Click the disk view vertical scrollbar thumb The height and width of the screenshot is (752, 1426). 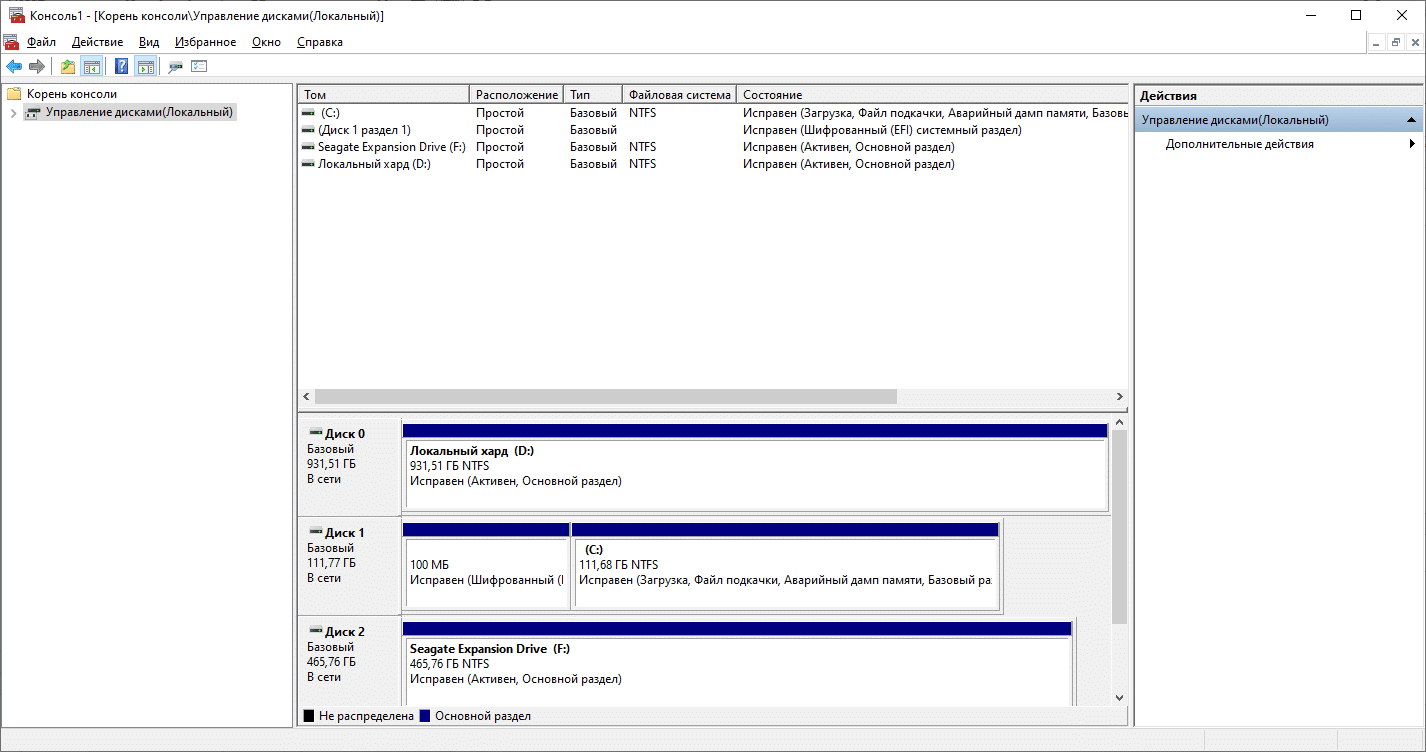point(1119,528)
